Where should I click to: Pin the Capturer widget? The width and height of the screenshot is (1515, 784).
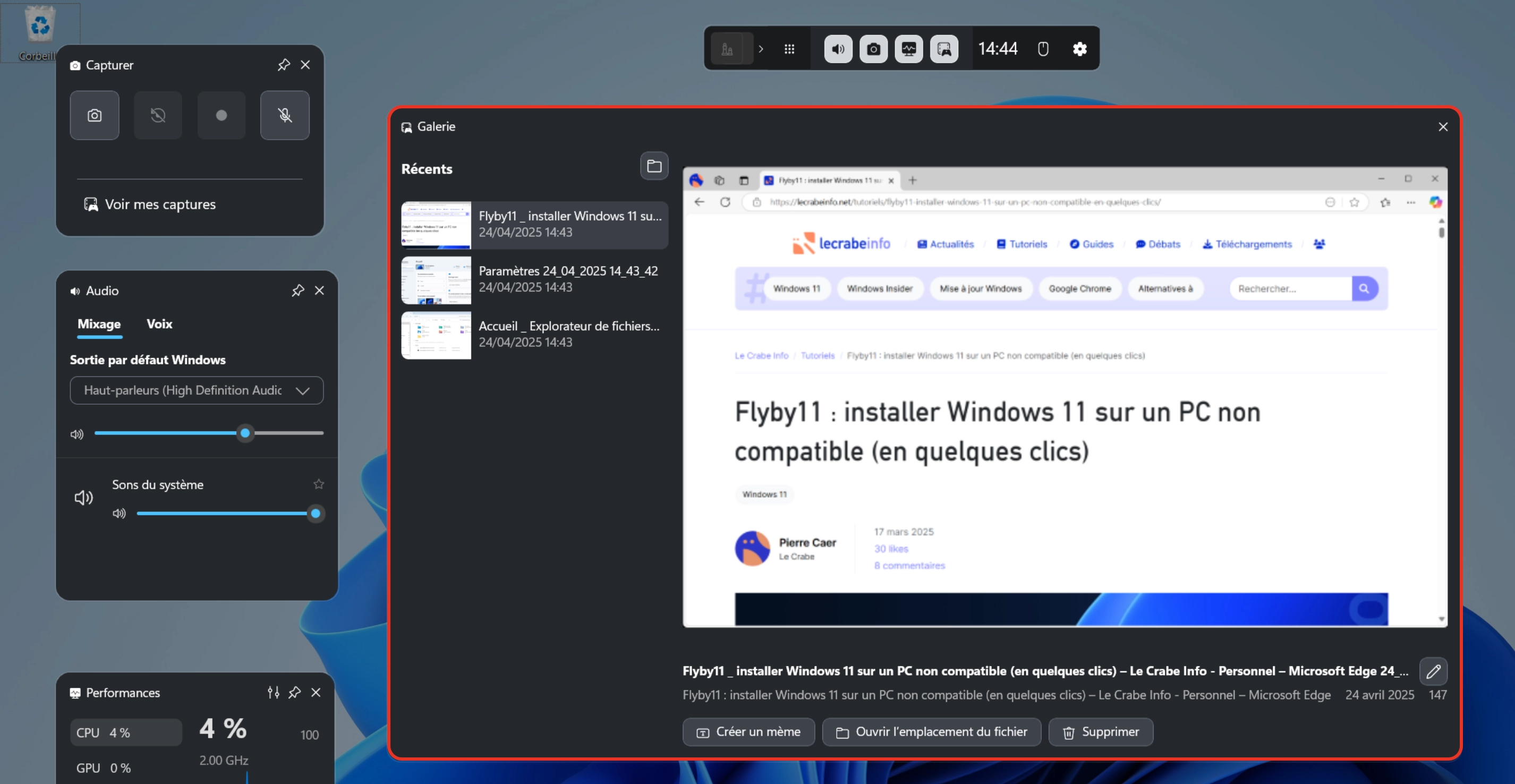click(x=284, y=65)
